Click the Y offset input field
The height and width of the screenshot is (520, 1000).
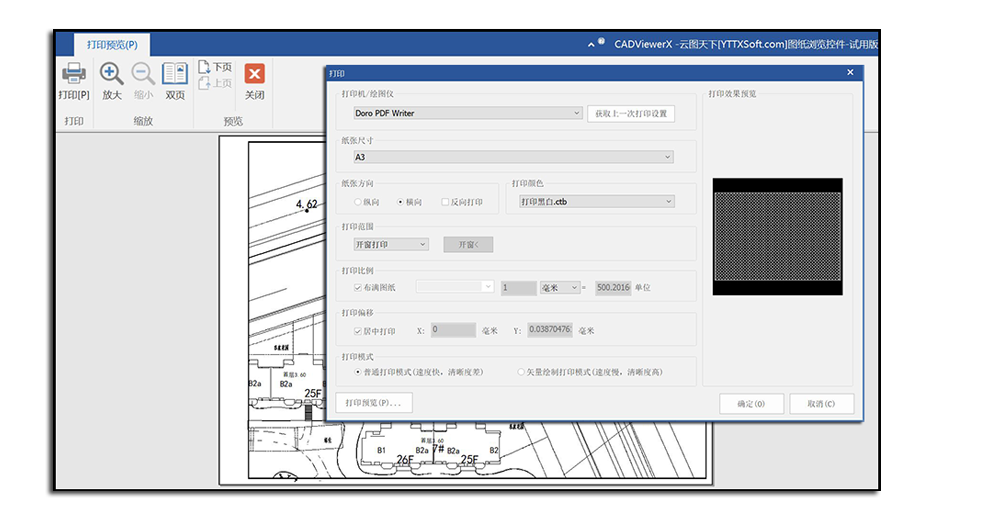(x=549, y=330)
